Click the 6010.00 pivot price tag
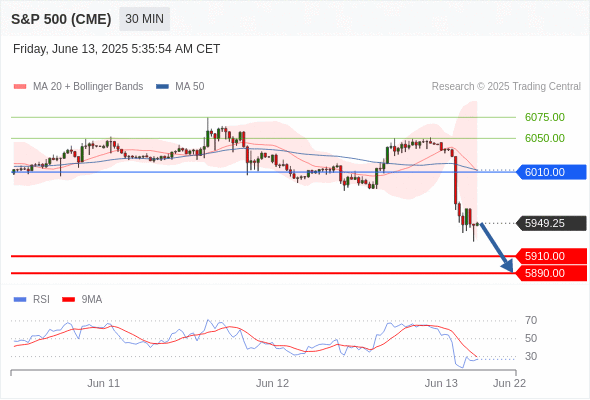This screenshot has width=590, height=400. (551, 172)
